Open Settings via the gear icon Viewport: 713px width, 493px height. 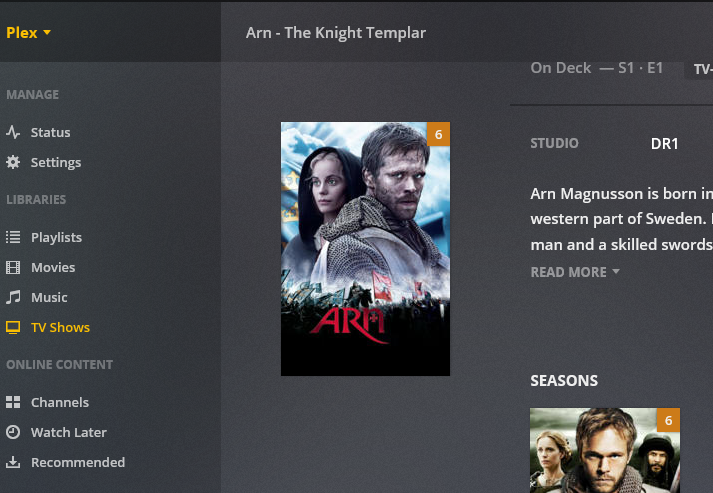(x=13, y=162)
